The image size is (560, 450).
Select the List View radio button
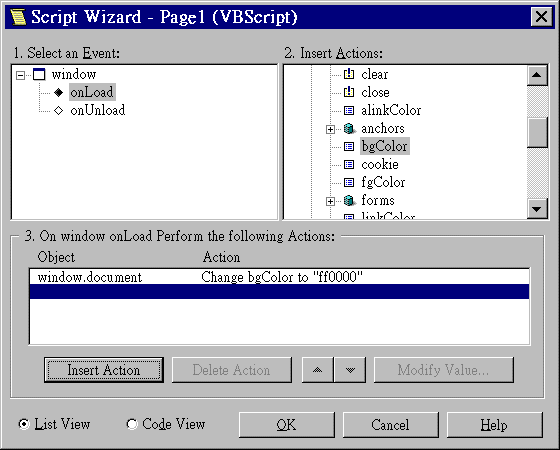tap(24, 424)
